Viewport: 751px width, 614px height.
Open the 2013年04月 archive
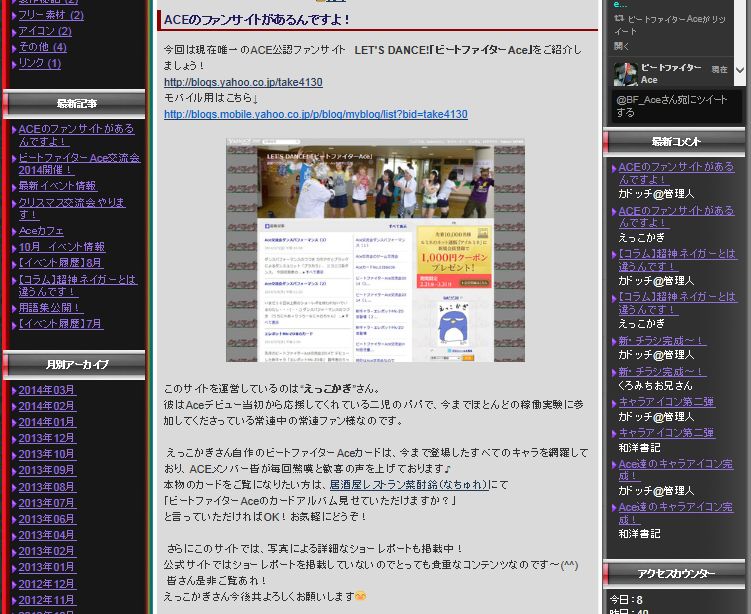47,535
